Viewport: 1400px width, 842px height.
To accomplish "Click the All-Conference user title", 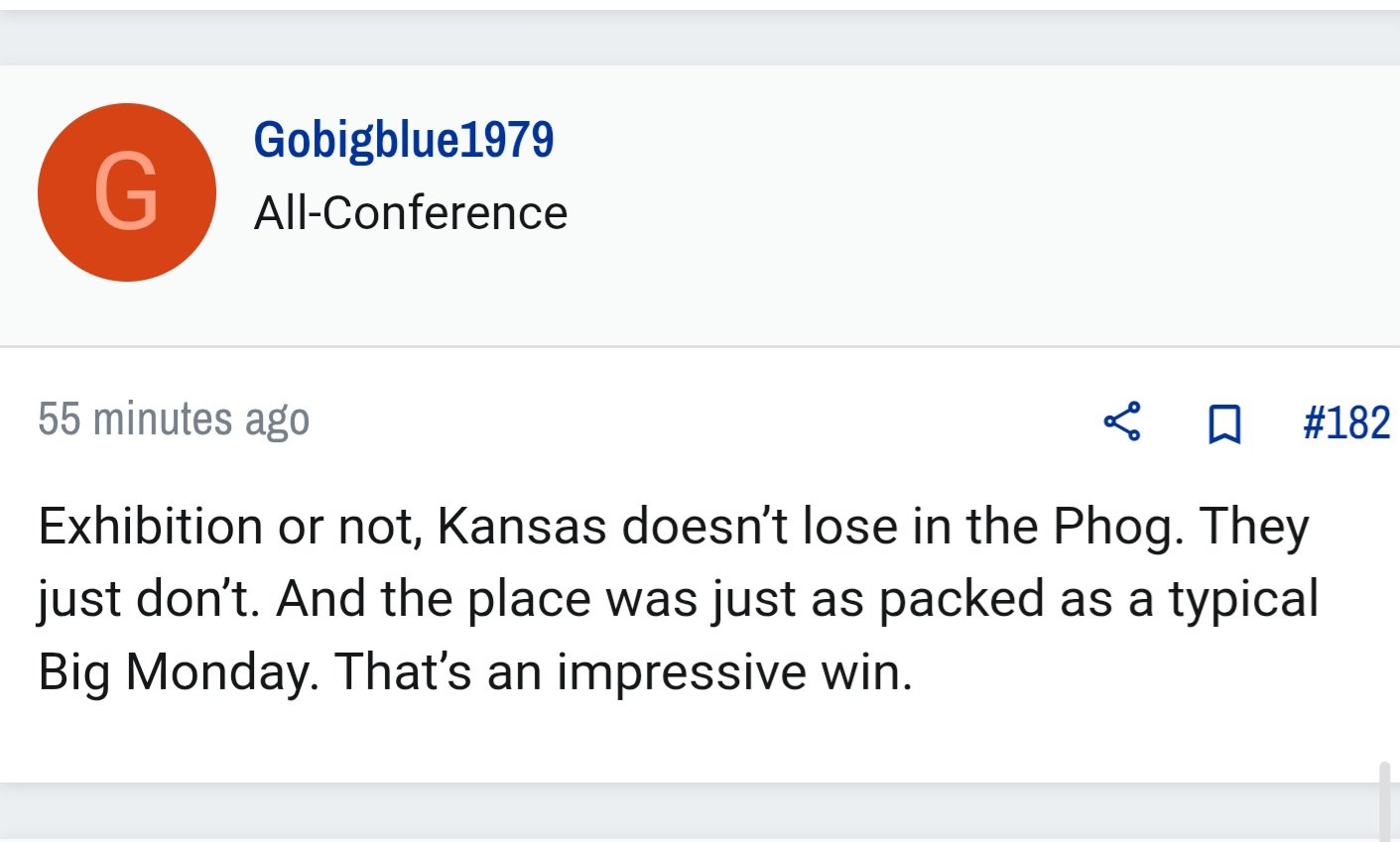I will point(411,212).
